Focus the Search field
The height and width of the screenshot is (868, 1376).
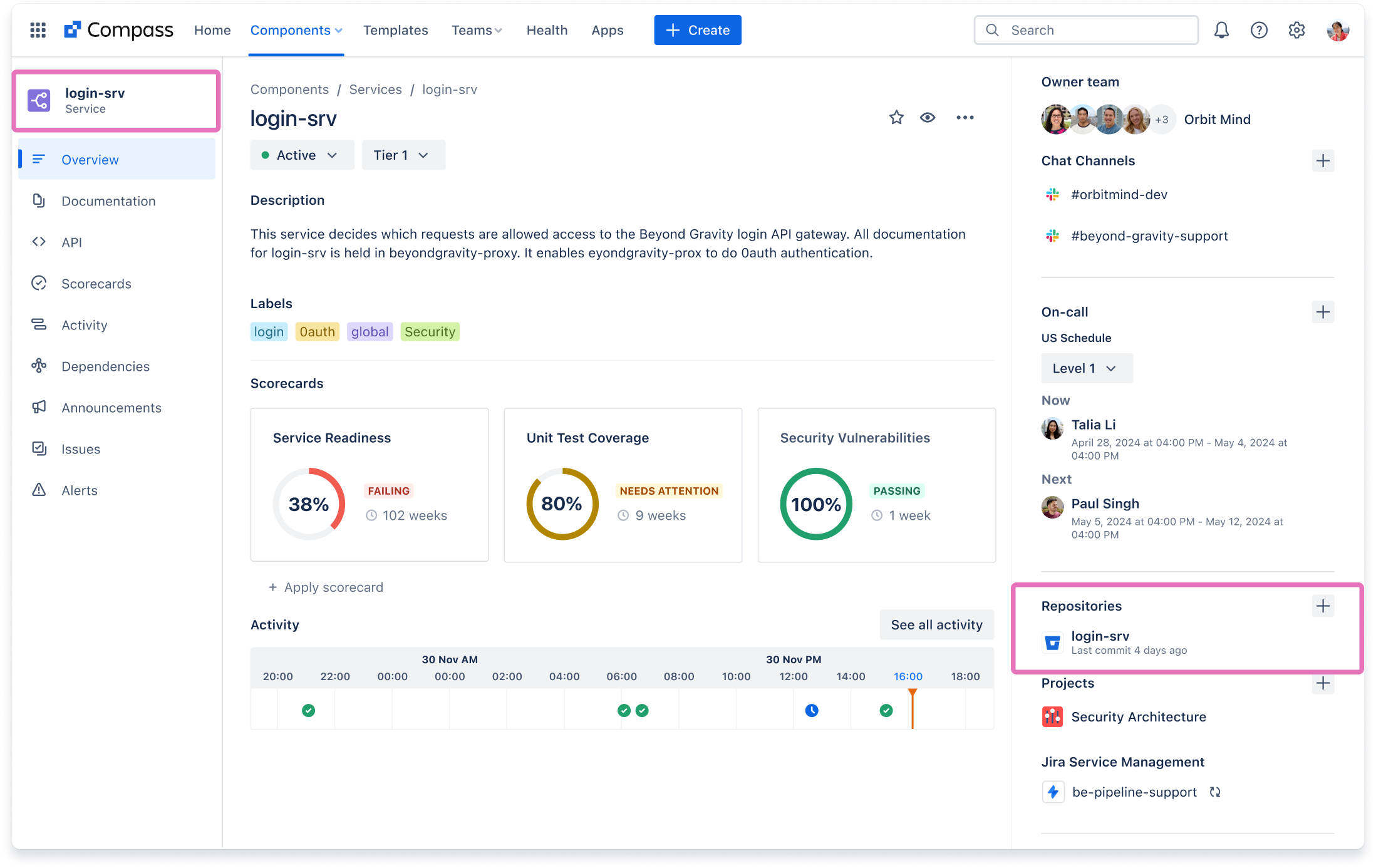pyautogui.click(x=1086, y=30)
